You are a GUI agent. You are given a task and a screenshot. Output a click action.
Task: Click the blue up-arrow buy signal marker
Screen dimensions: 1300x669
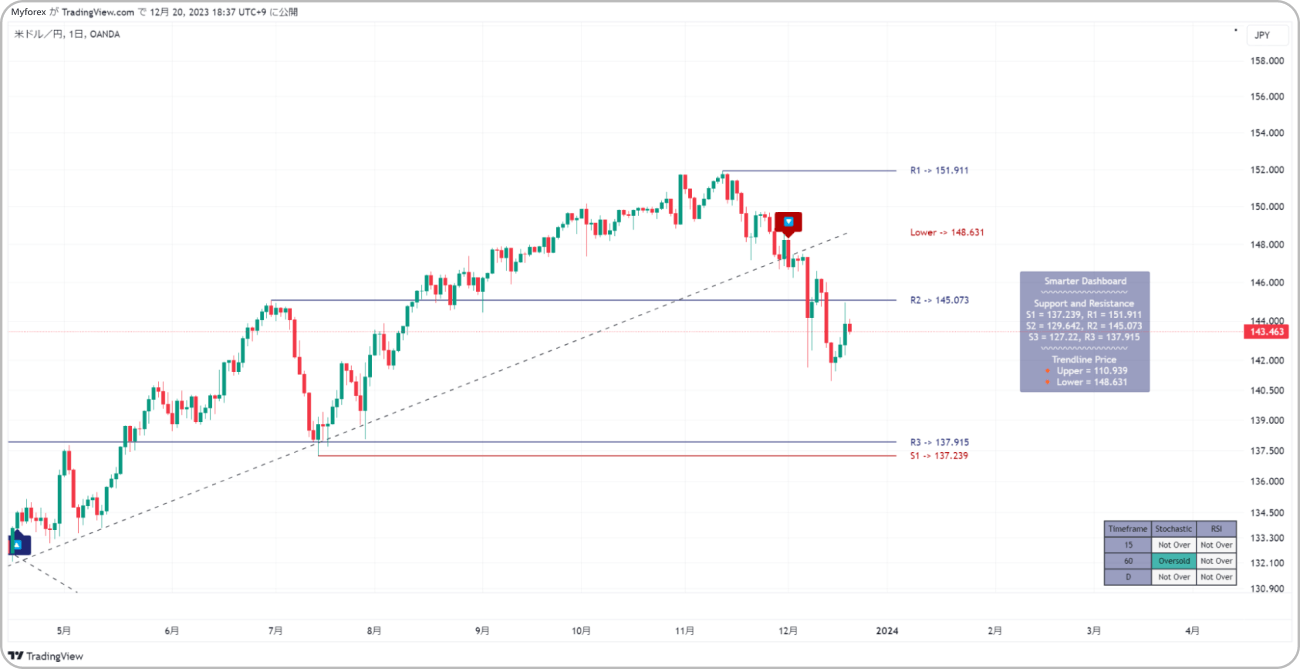[18, 545]
